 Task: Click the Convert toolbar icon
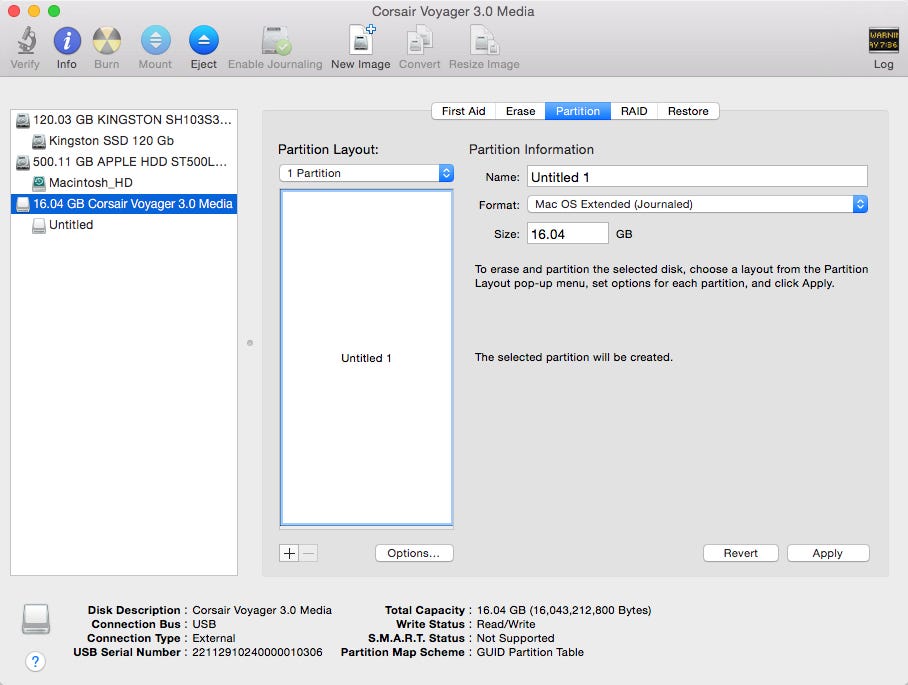click(419, 41)
